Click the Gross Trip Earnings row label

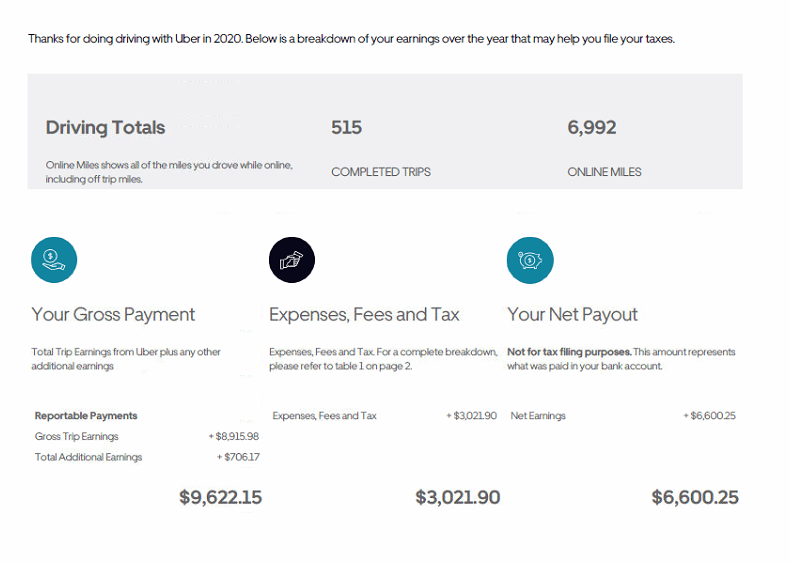(76, 437)
